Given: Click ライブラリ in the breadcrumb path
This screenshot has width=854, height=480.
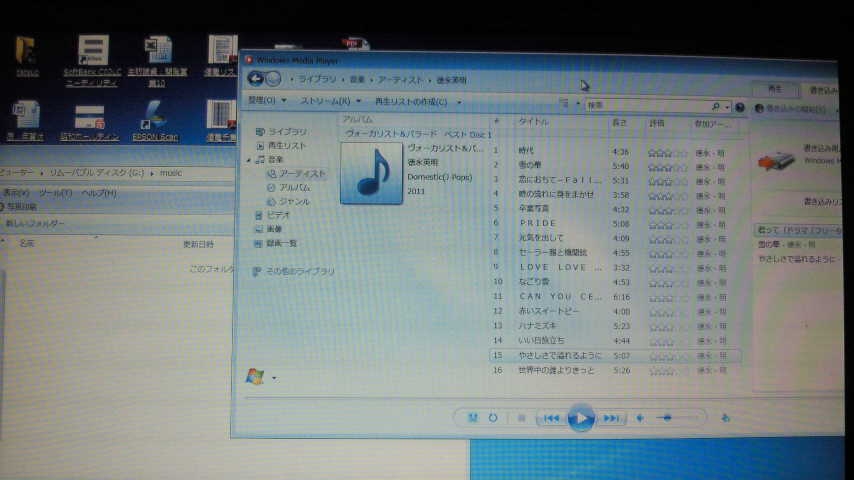Looking at the screenshot, I should (x=317, y=79).
